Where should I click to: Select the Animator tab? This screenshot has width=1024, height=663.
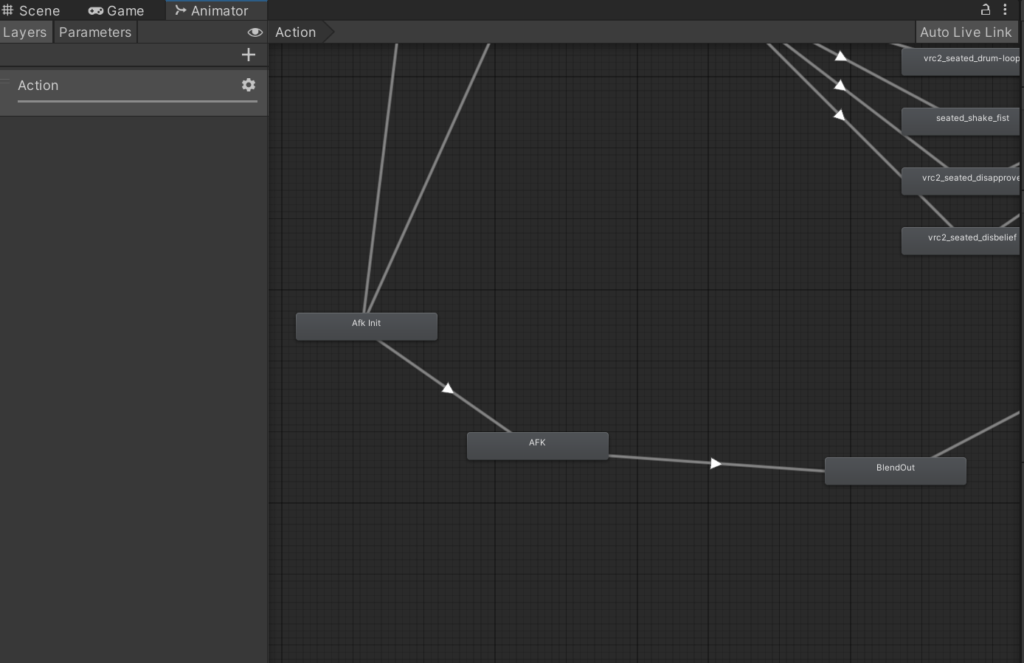212,10
